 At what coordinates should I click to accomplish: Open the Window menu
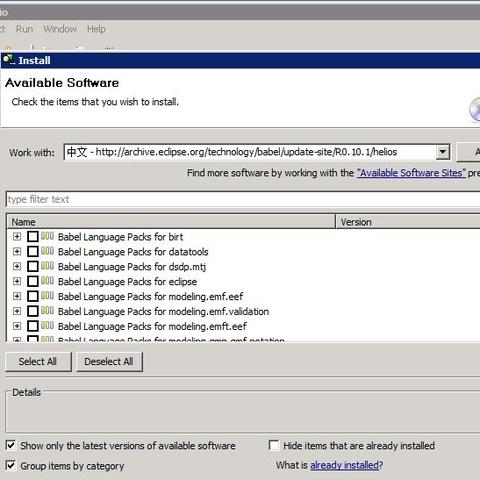tap(60, 29)
